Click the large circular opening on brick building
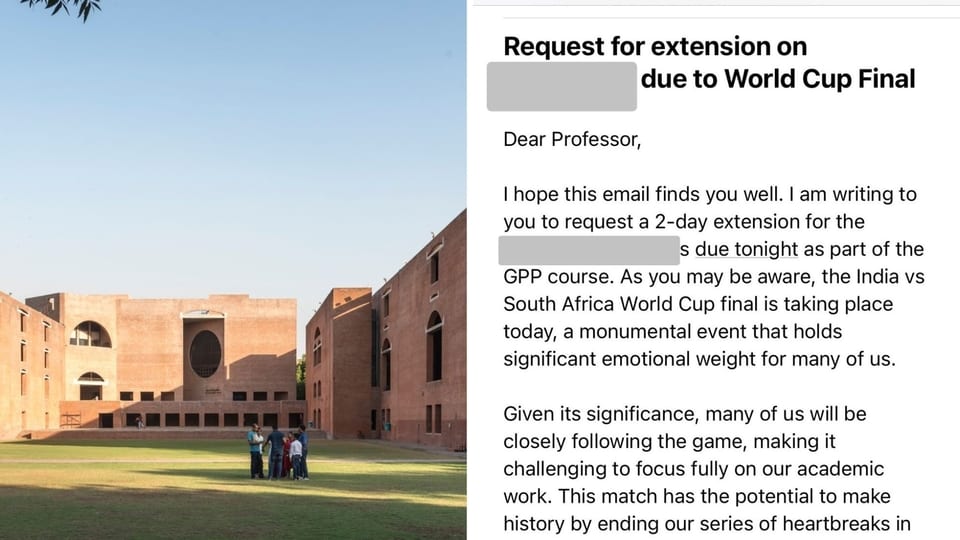This screenshot has width=960, height=540. pyautogui.click(x=205, y=354)
